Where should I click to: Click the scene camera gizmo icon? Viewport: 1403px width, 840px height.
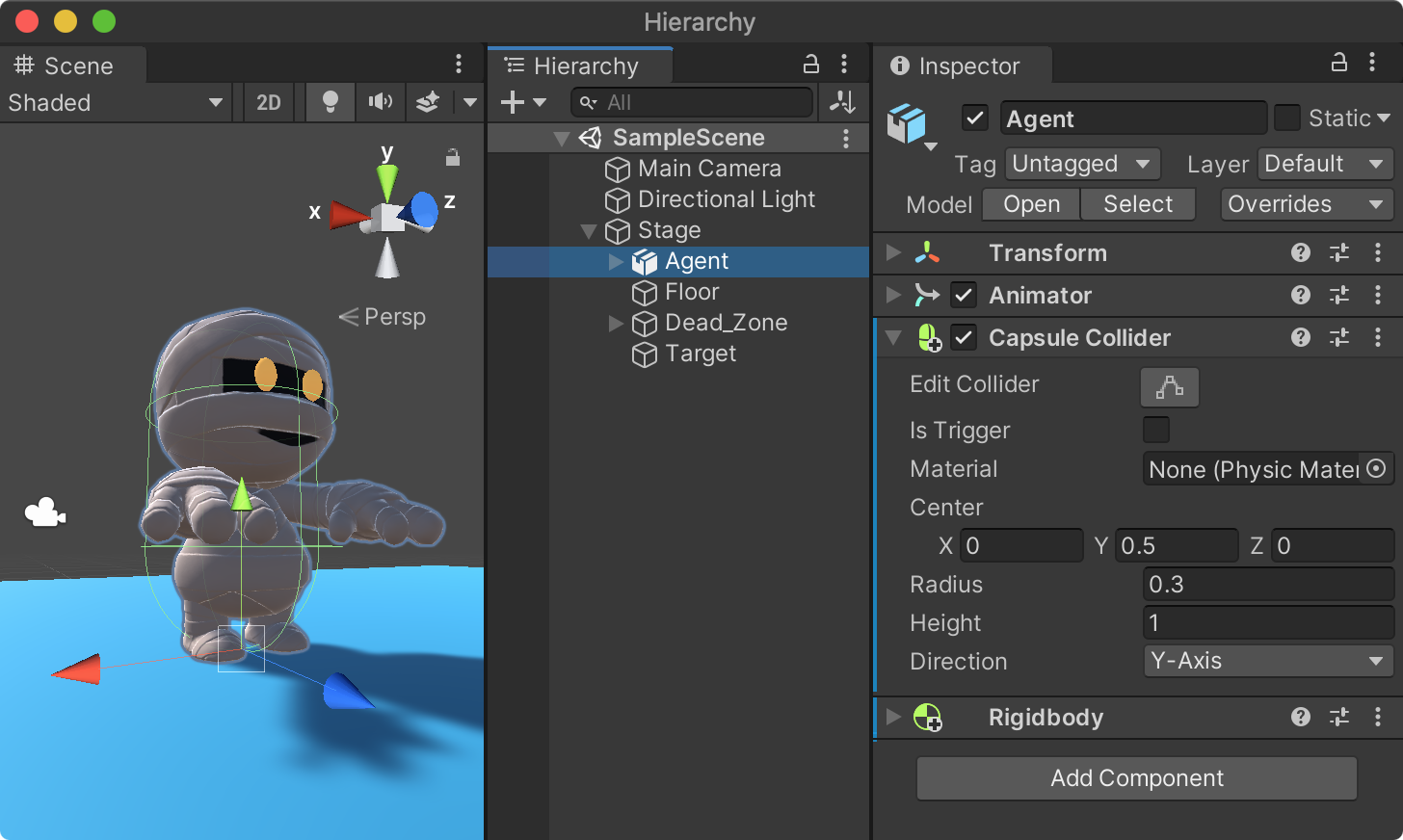click(44, 512)
